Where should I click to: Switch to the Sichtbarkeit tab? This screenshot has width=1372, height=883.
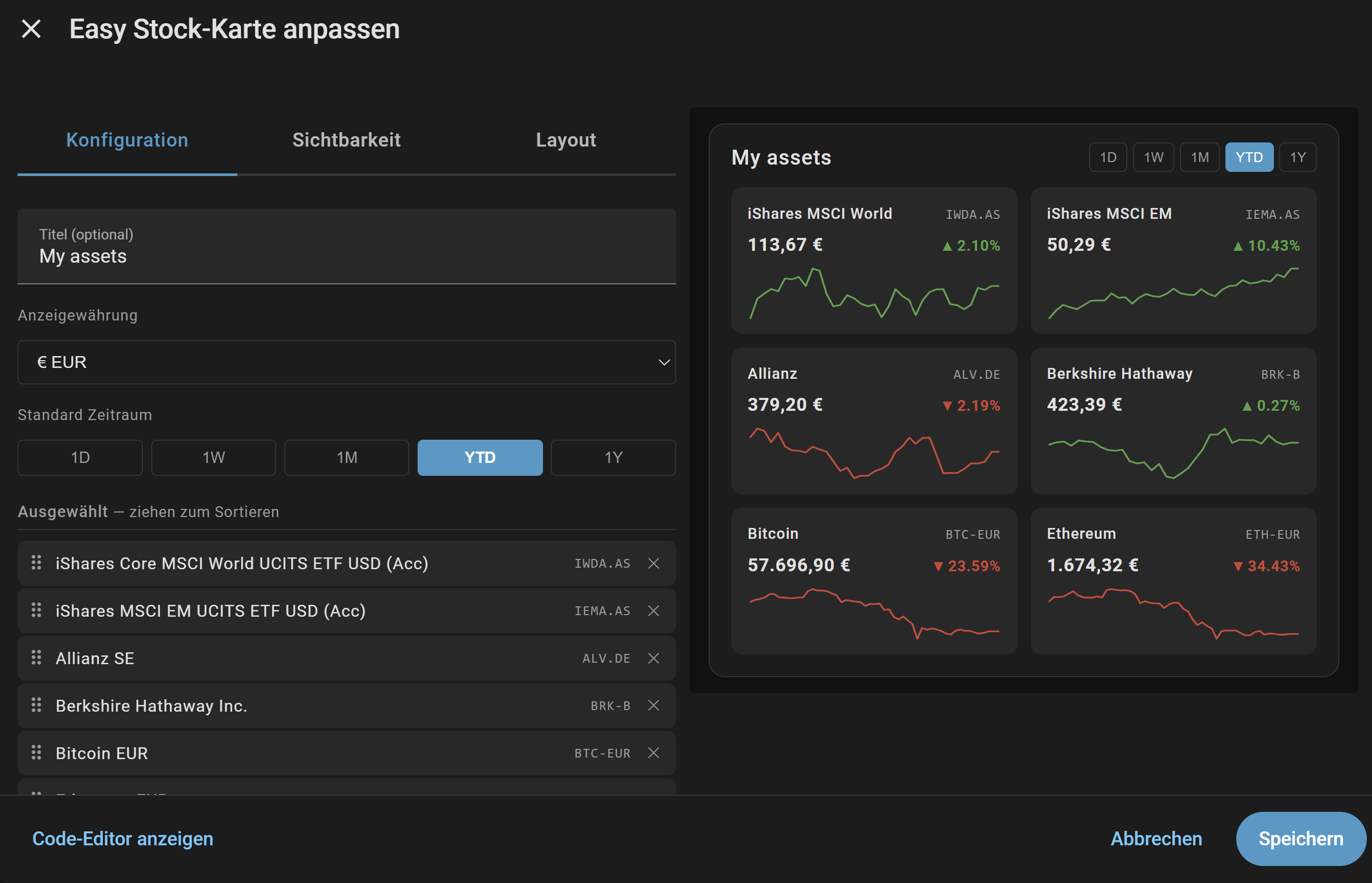[346, 140]
